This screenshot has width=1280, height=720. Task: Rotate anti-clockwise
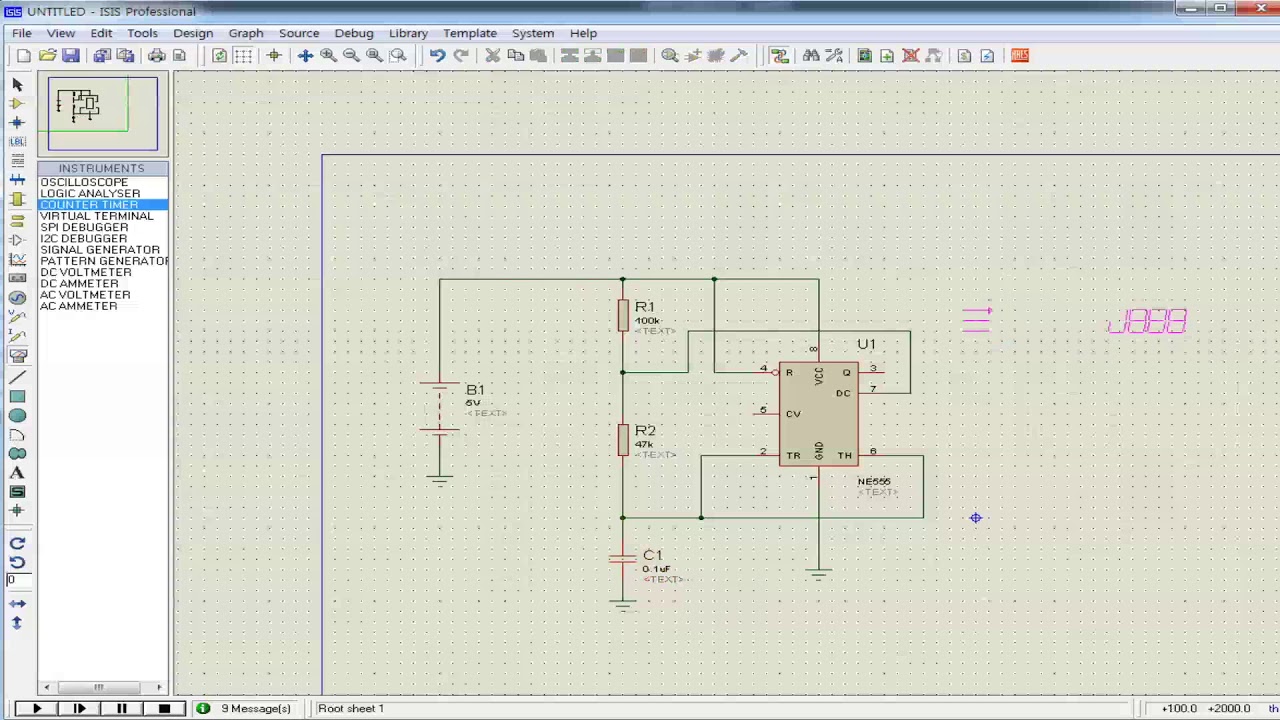tap(17, 562)
